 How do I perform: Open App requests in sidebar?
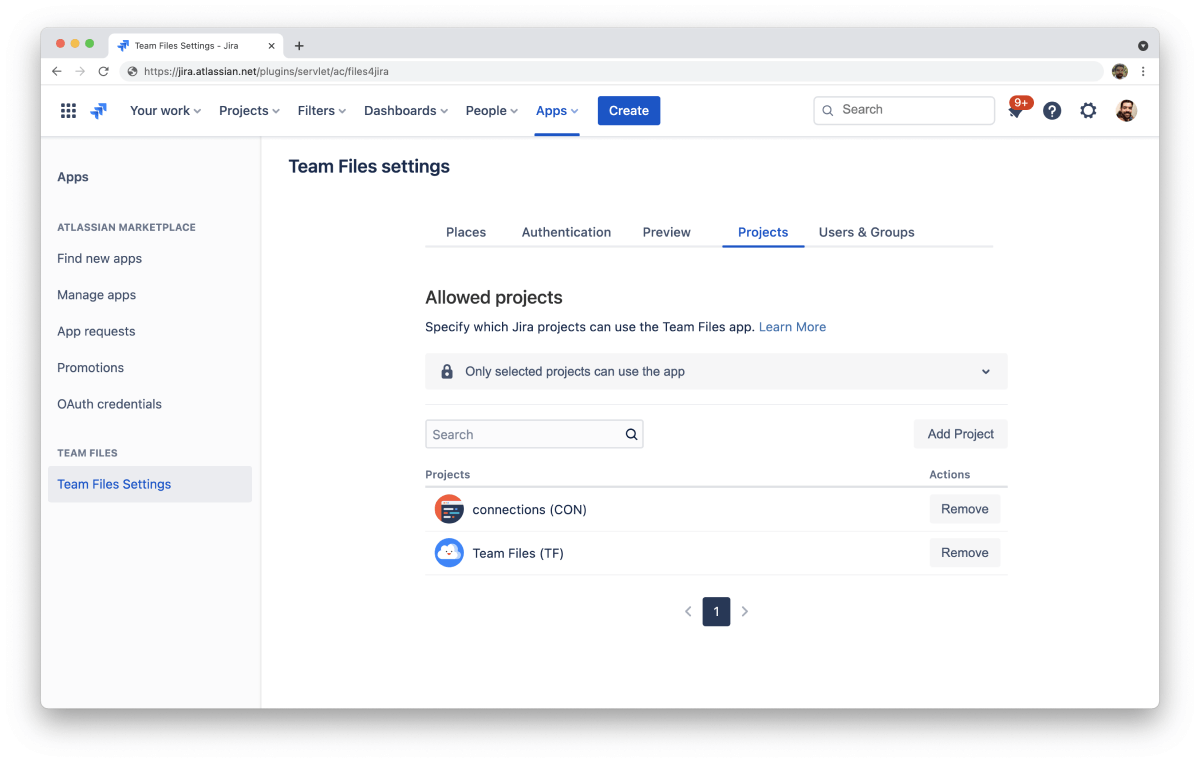[x=96, y=331]
